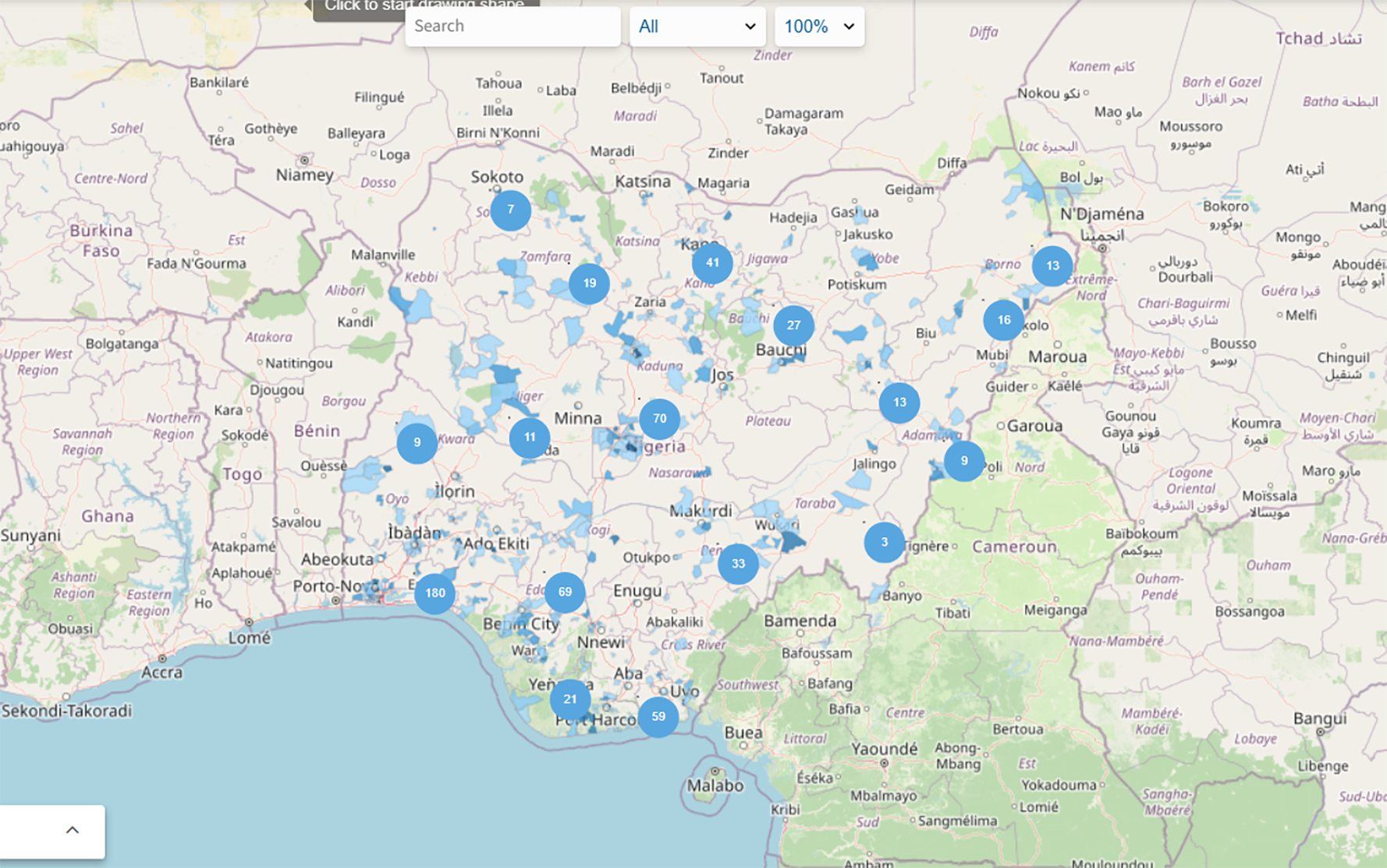Click the 13 cluster marker in Adamawa

click(x=899, y=402)
